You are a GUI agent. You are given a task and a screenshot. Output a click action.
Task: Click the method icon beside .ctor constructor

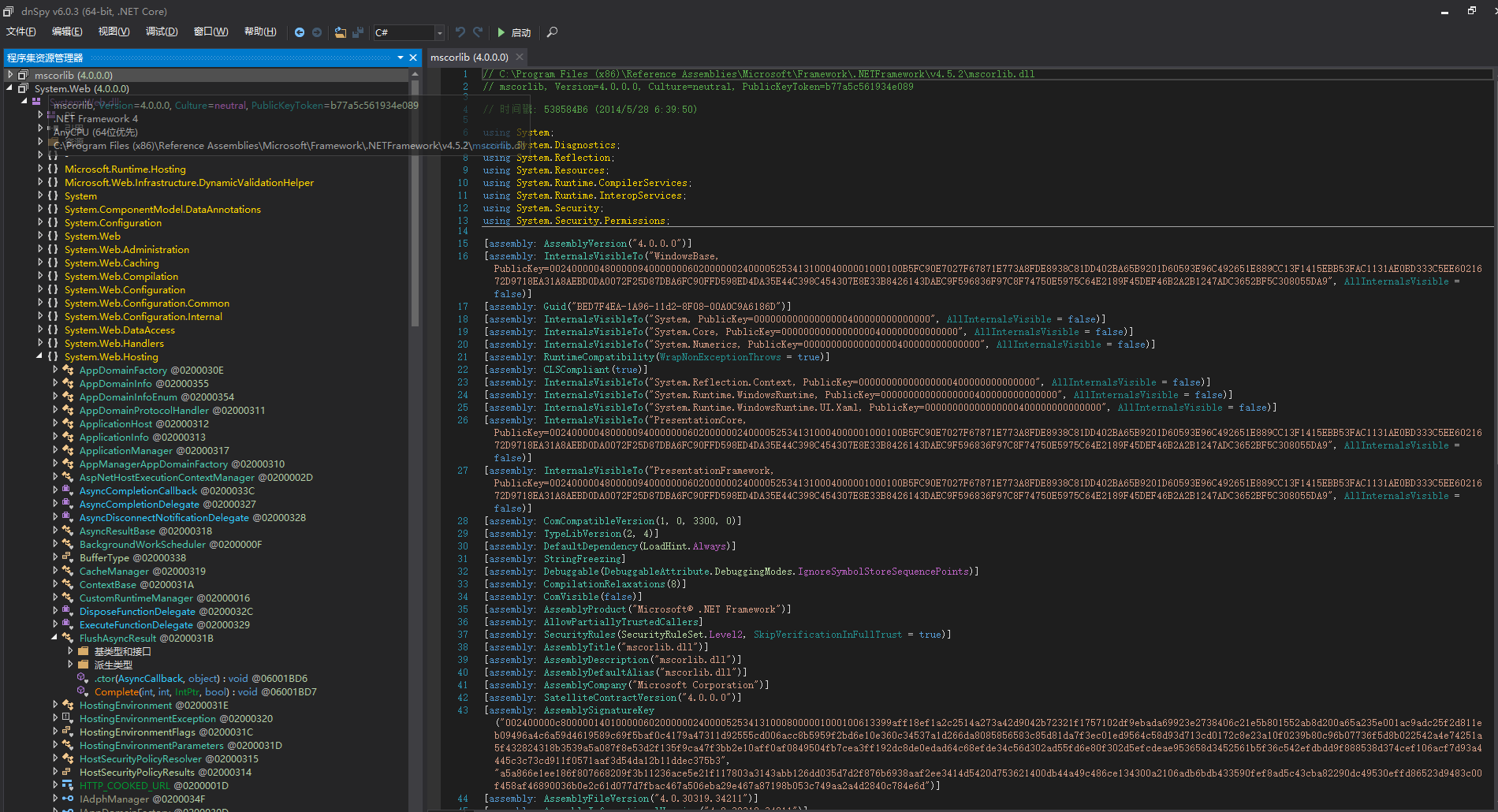82,678
